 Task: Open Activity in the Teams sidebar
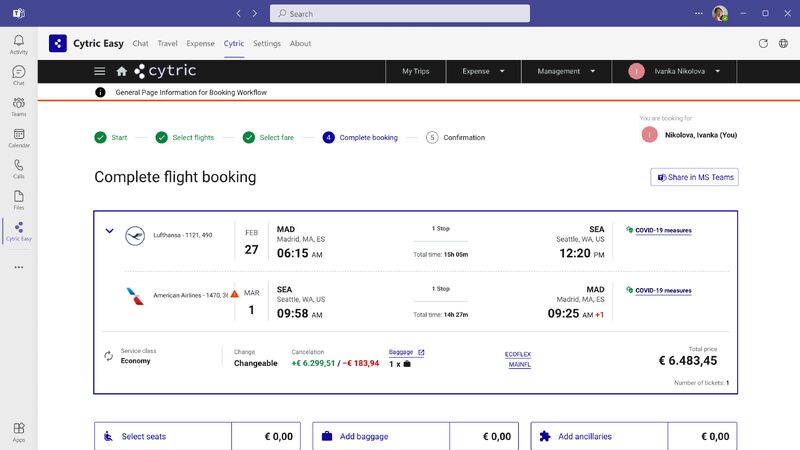[x=18, y=44]
